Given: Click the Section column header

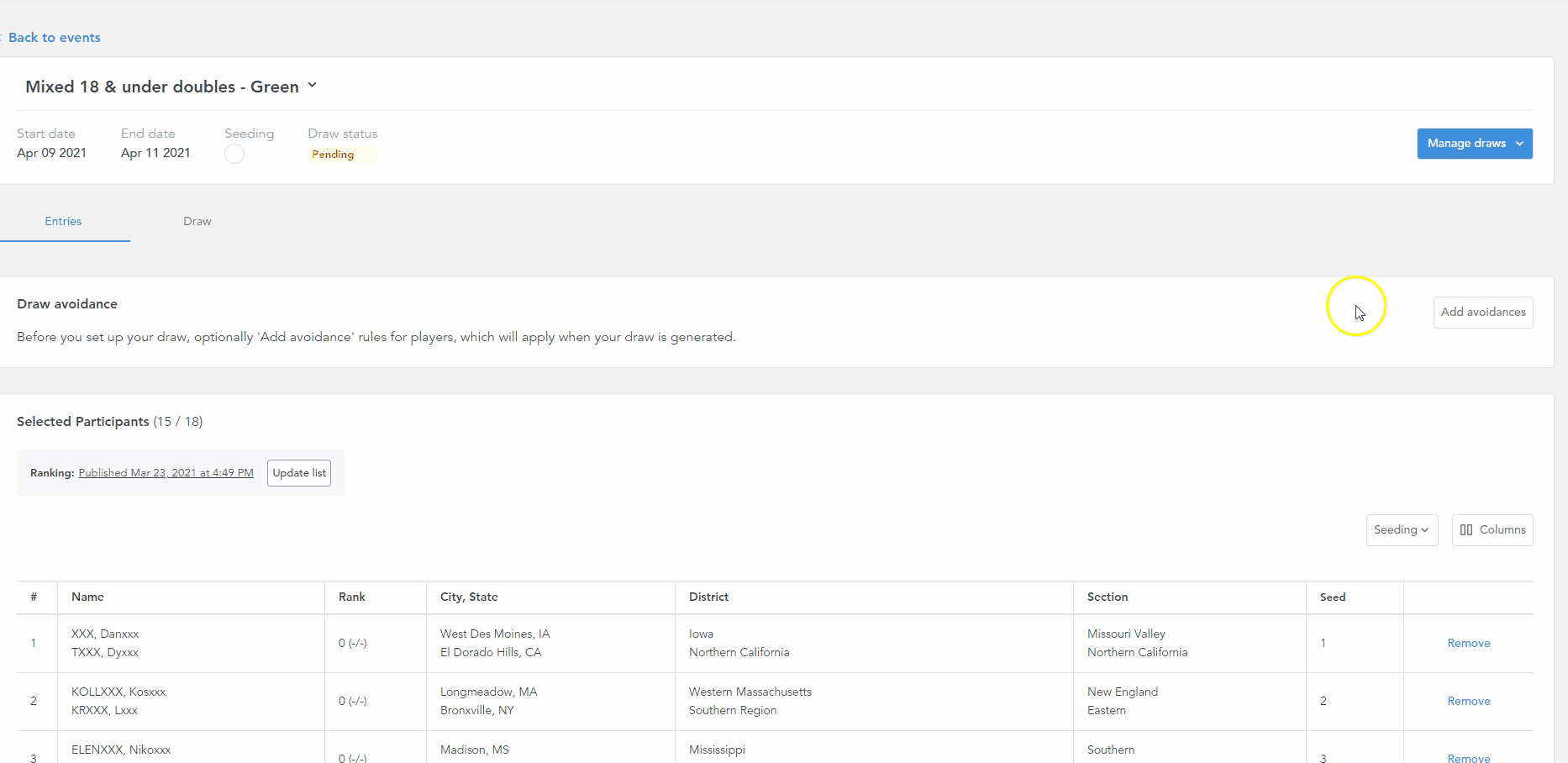Looking at the screenshot, I should point(1107,597).
